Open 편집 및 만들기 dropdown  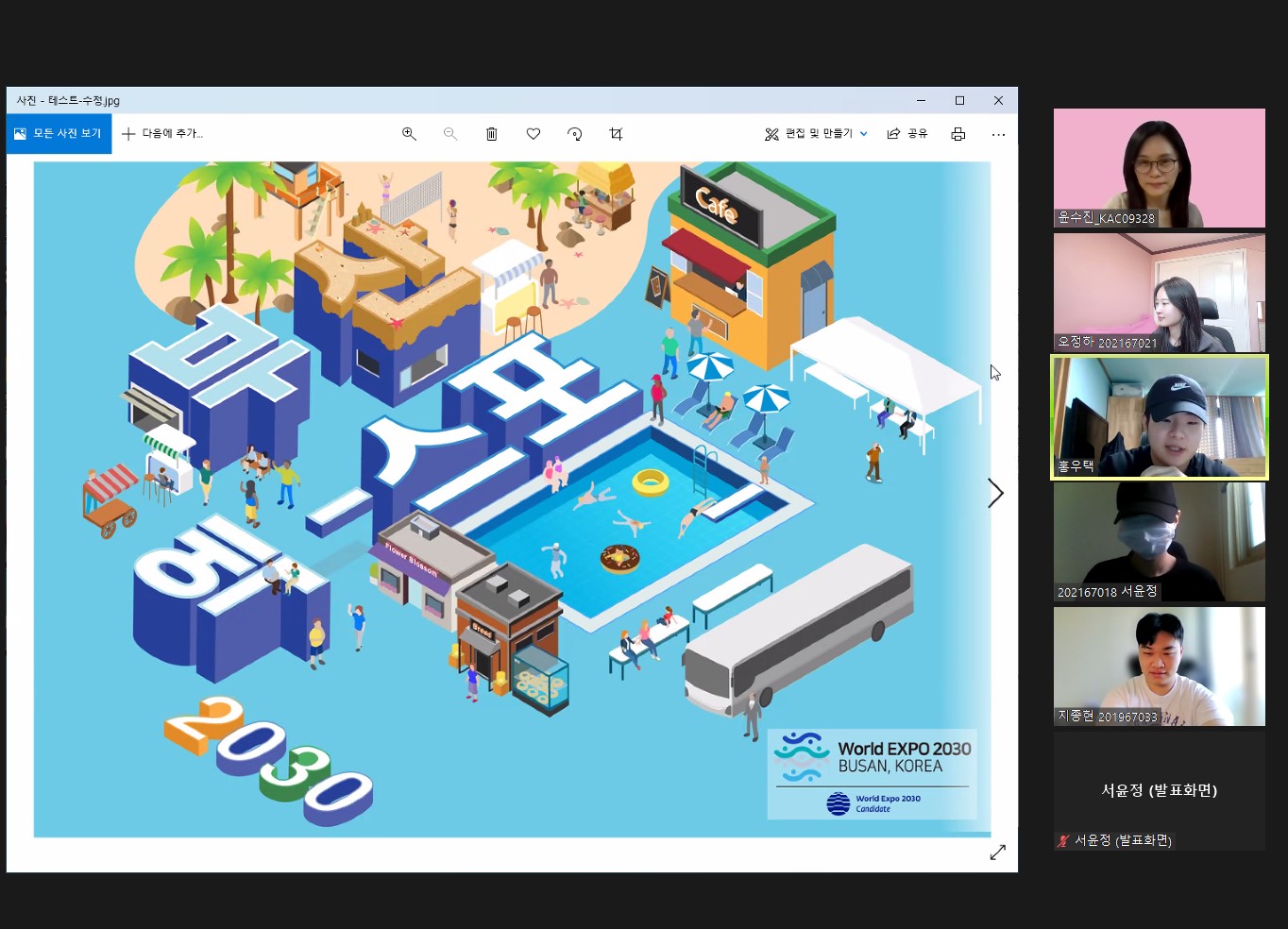(x=816, y=134)
